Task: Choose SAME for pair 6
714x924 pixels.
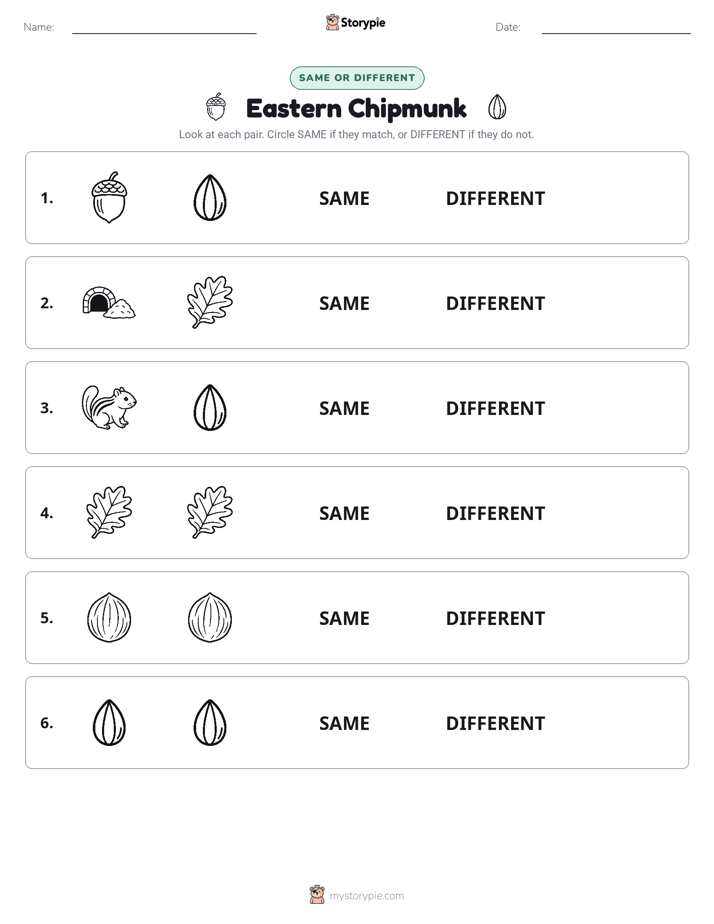Action: coord(344,723)
